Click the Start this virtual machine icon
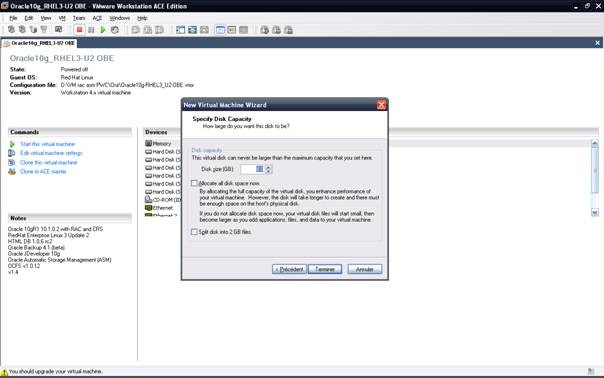 (x=12, y=144)
